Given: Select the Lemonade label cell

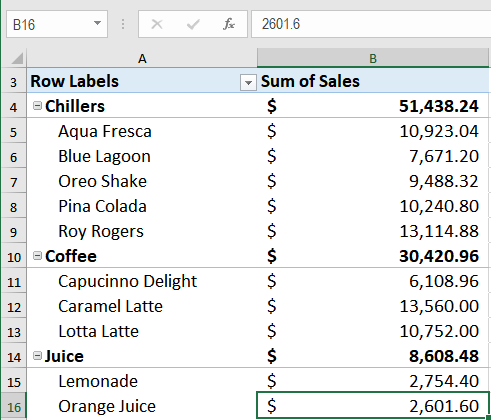Looking at the screenshot, I should [x=142, y=381].
